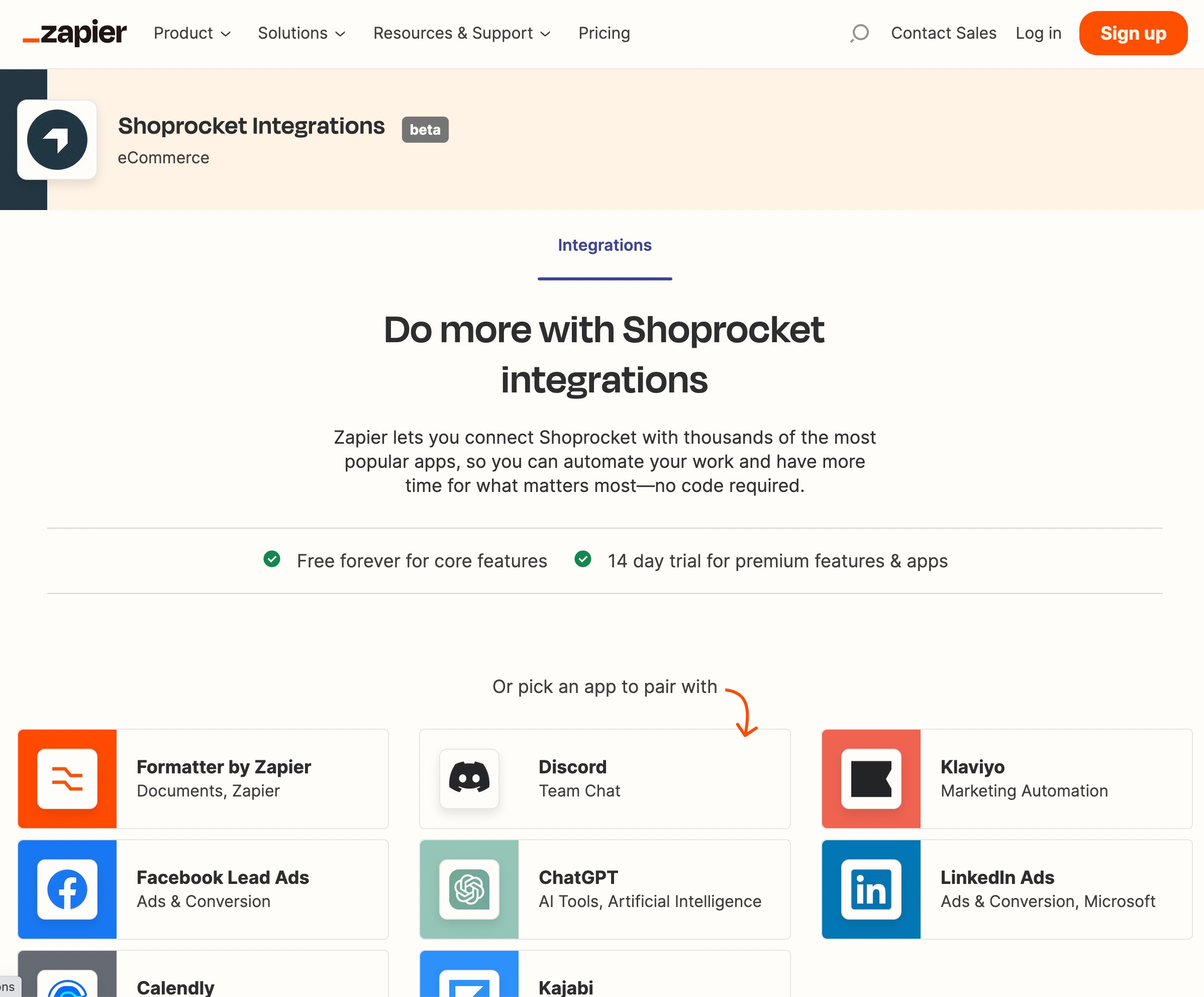Click the Klaviyo flag icon
The width and height of the screenshot is (1204, 997).
click(x=871, y=778)
